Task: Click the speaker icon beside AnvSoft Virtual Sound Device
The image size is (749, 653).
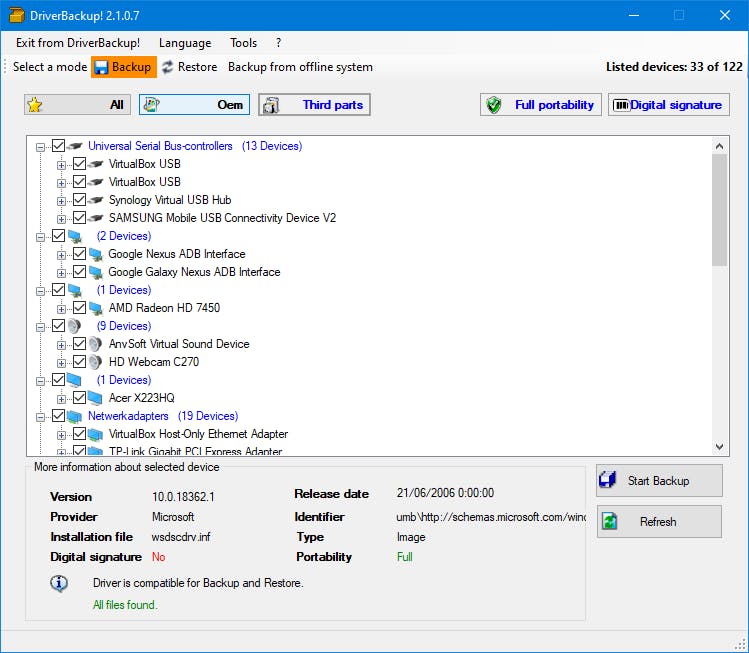Action: [95, 344]
